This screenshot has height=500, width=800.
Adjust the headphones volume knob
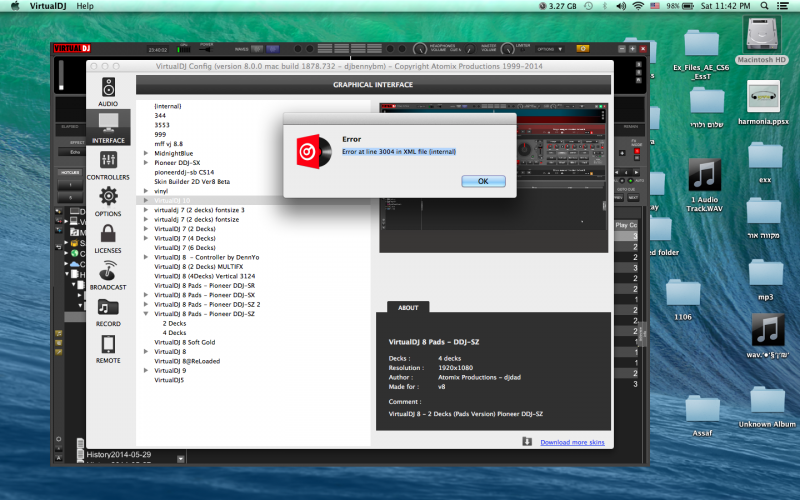click(419, 49)
